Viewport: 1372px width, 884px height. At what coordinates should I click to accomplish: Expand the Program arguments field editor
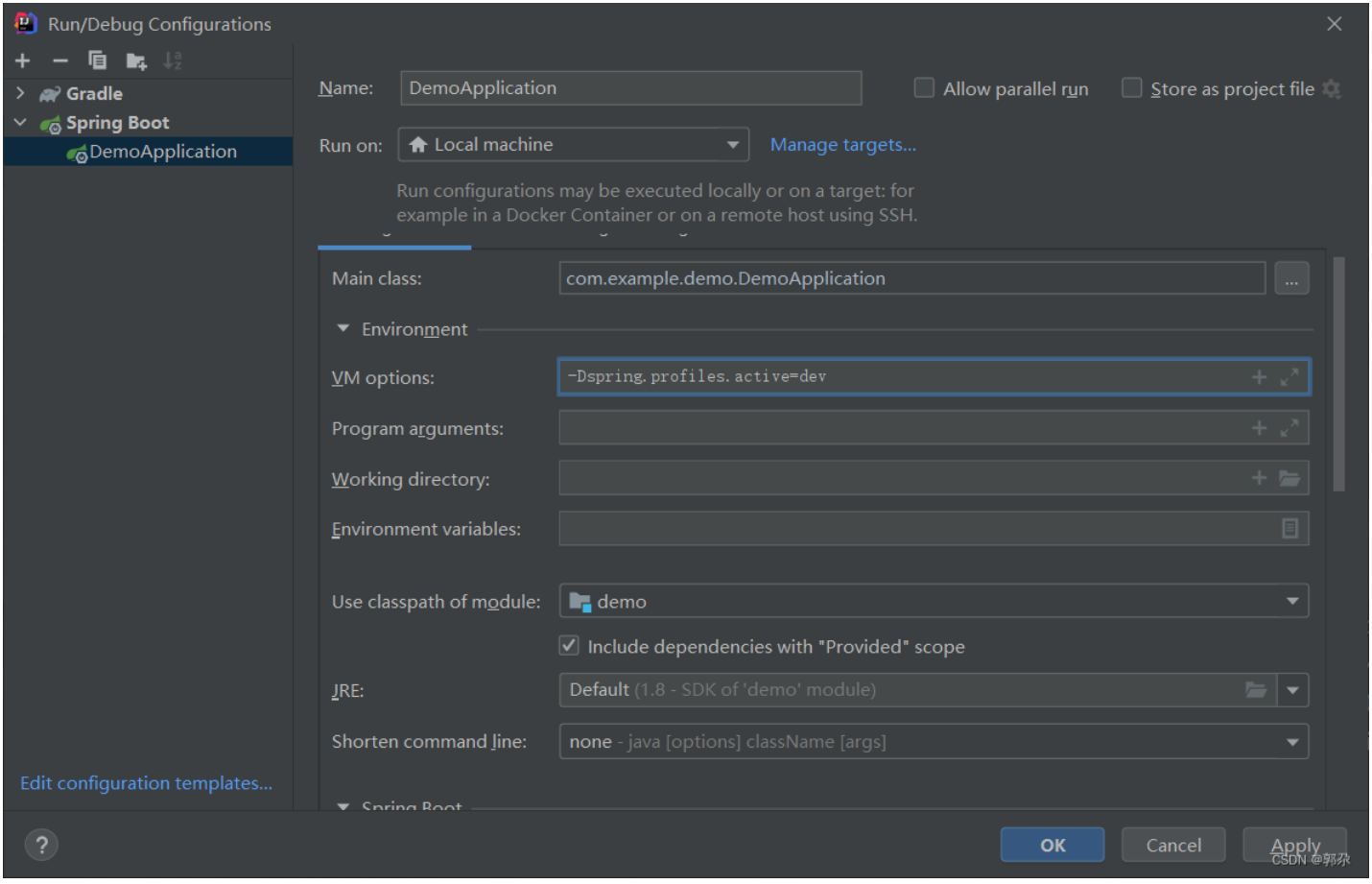click(x=1289, y=428)
